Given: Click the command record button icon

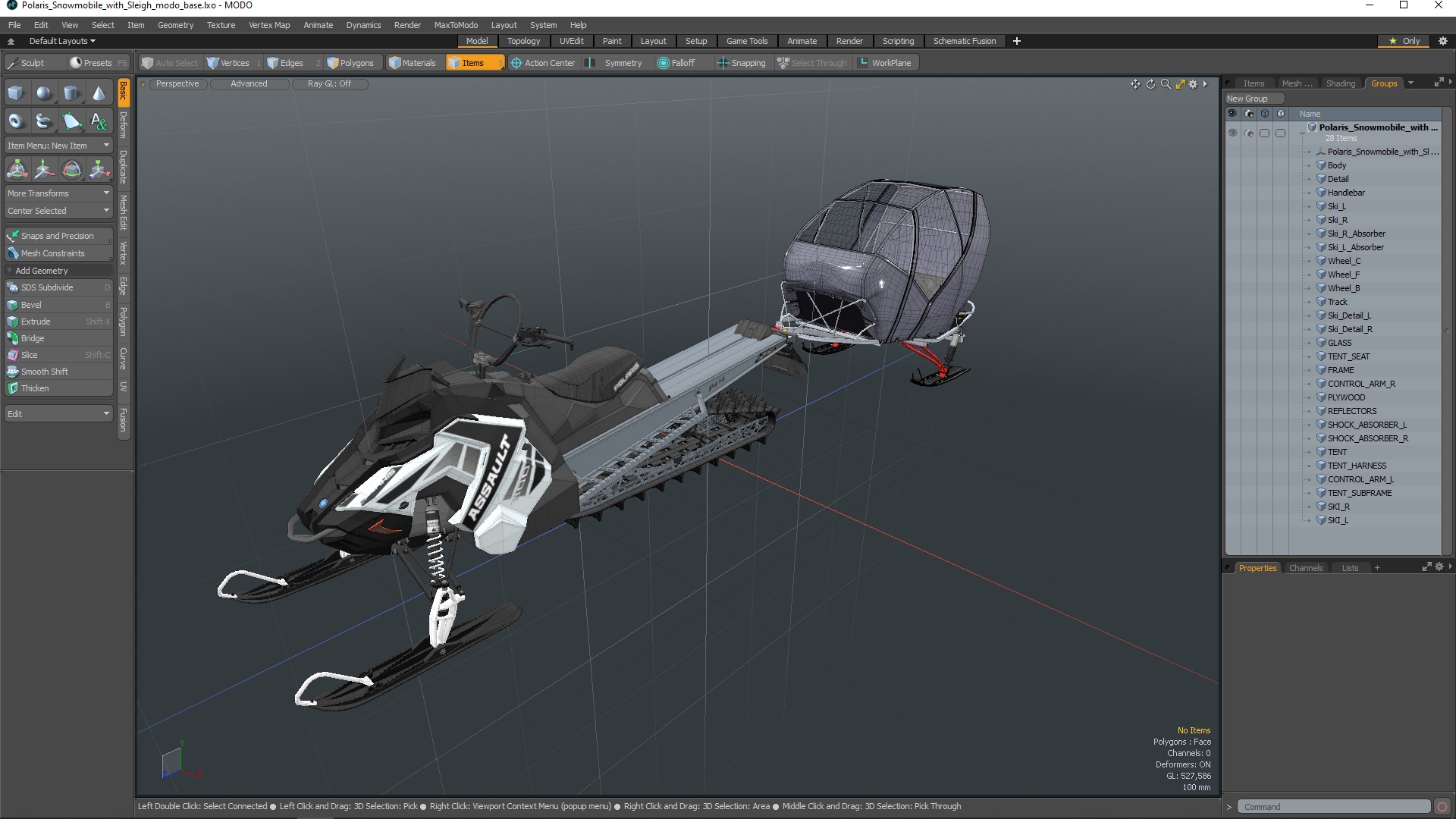Looking at the screenshot, I should 1442,807.
